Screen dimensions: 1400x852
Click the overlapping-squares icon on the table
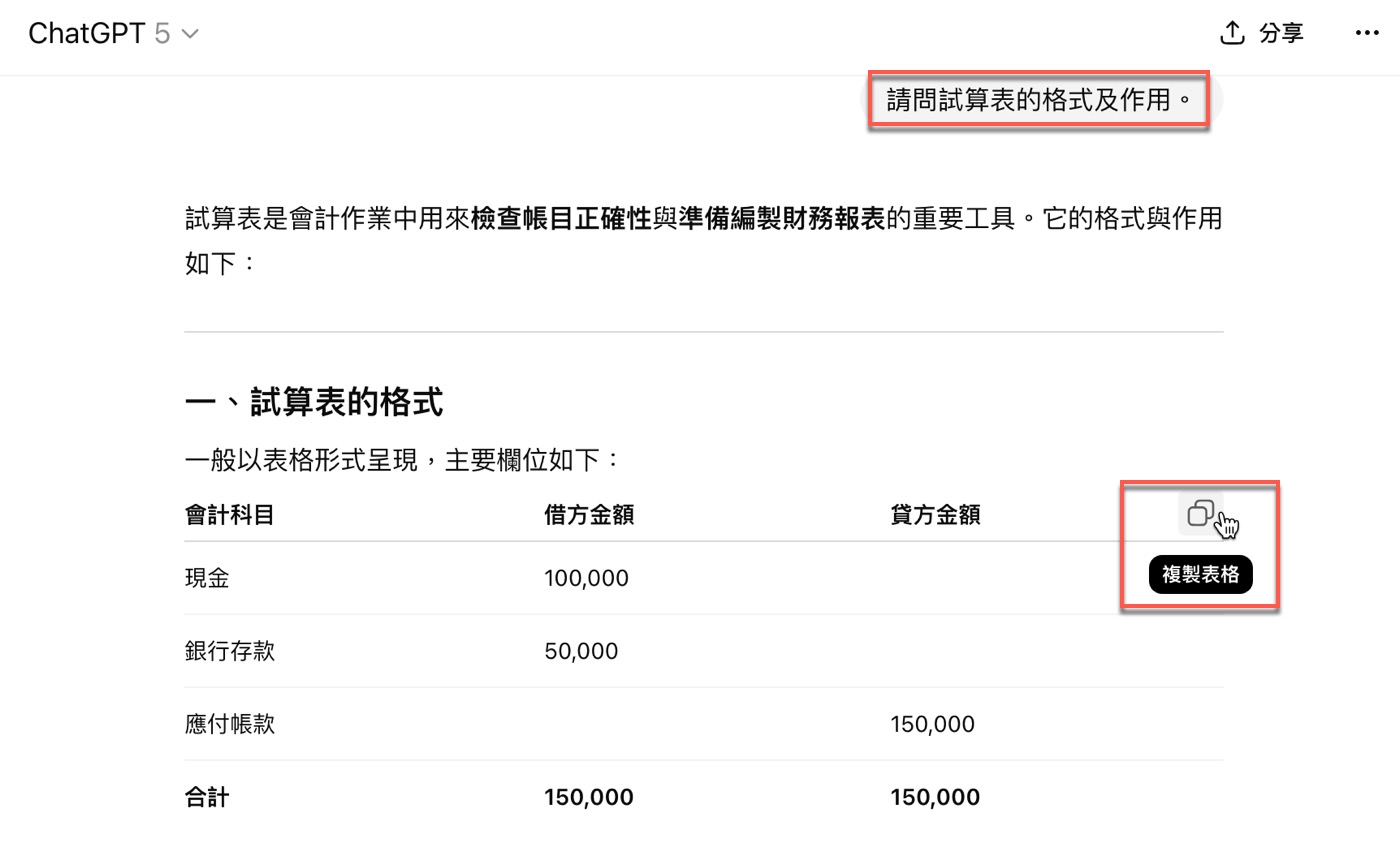click(1201, 512)
